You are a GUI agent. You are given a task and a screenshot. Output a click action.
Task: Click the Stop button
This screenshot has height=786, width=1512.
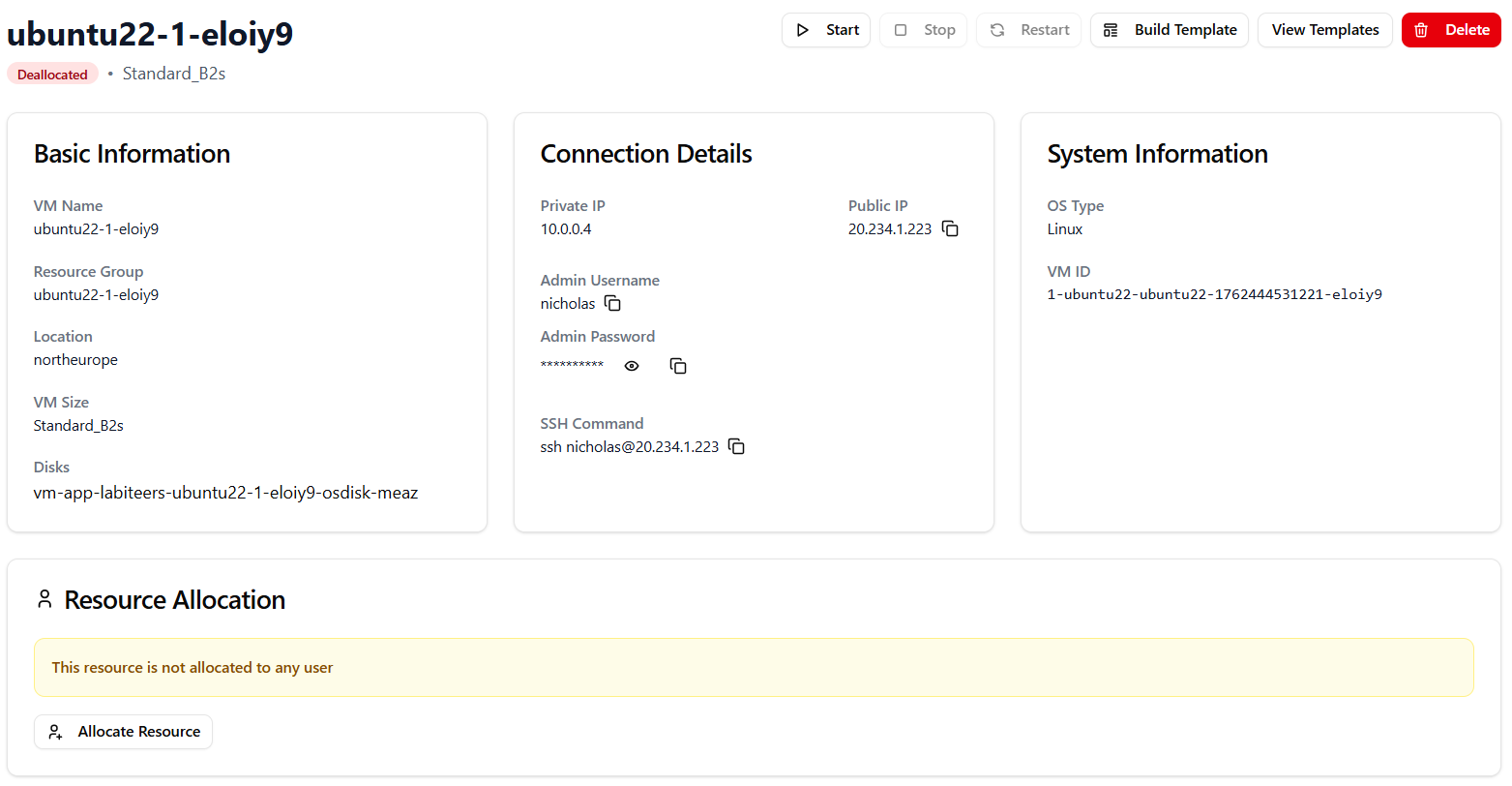click(x=923, y=30)
